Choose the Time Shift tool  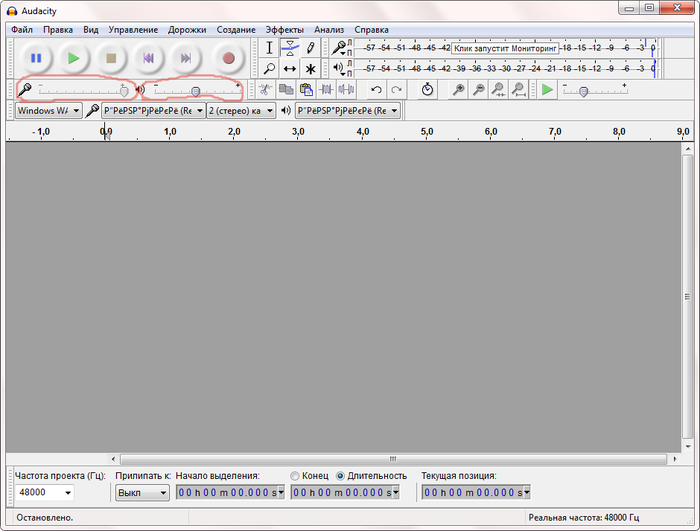pyautogui.click(x=290, y=69)
